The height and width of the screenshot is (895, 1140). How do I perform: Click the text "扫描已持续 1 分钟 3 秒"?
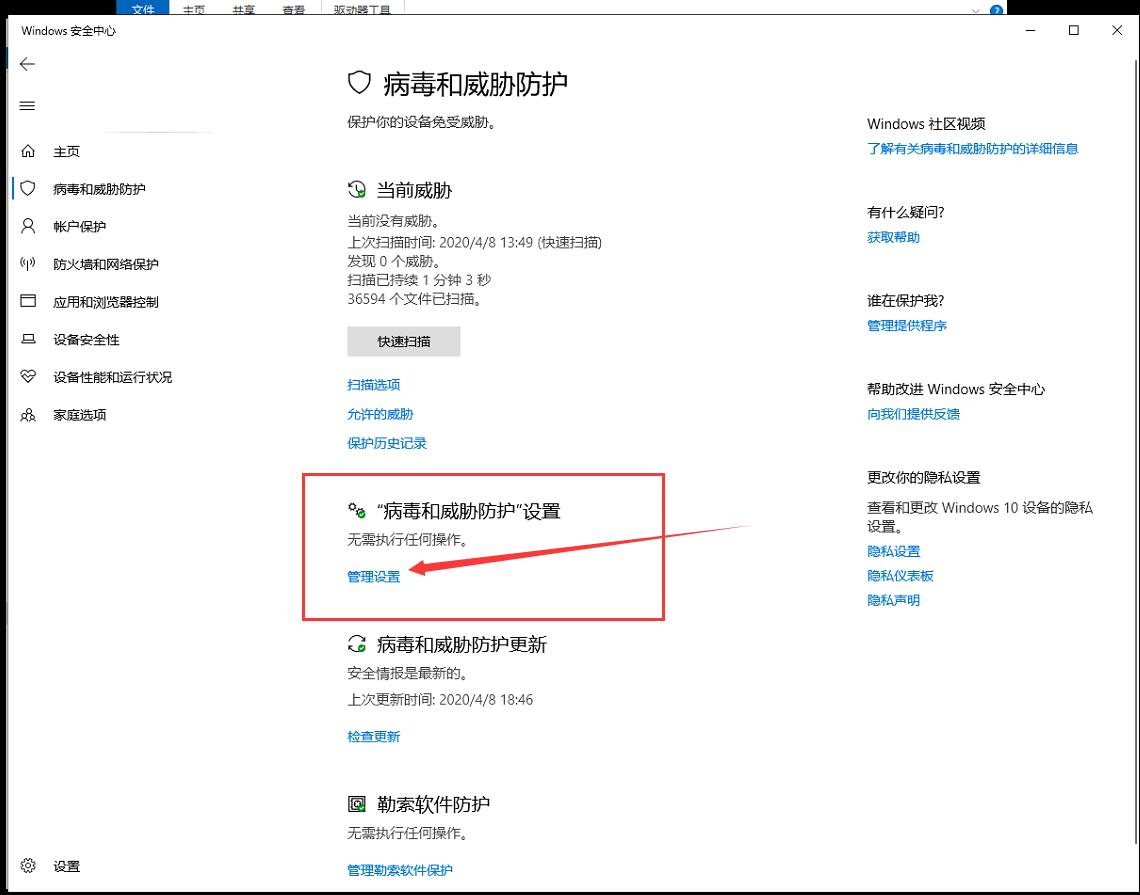pos(420,280)
